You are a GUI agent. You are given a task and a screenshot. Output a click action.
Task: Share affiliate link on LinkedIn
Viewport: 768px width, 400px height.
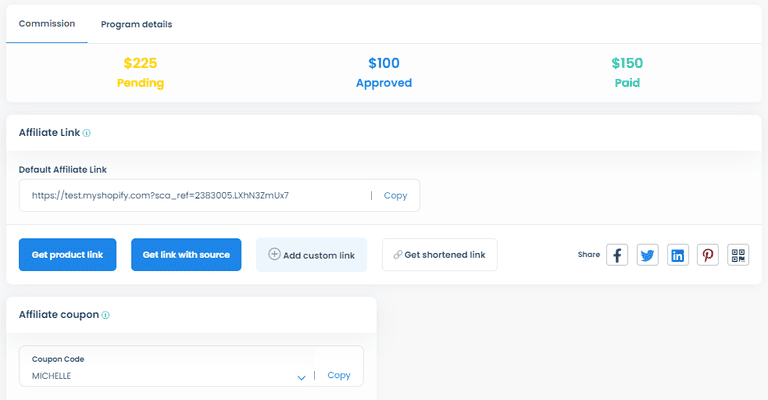[678, 255]
